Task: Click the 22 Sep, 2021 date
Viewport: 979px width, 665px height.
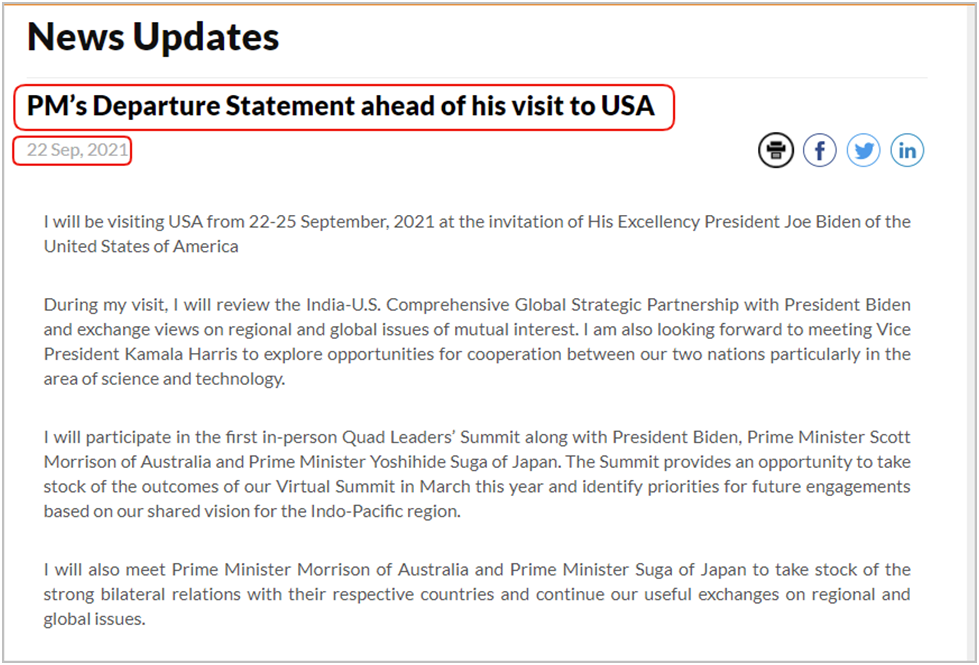Action: pos(77,150)
